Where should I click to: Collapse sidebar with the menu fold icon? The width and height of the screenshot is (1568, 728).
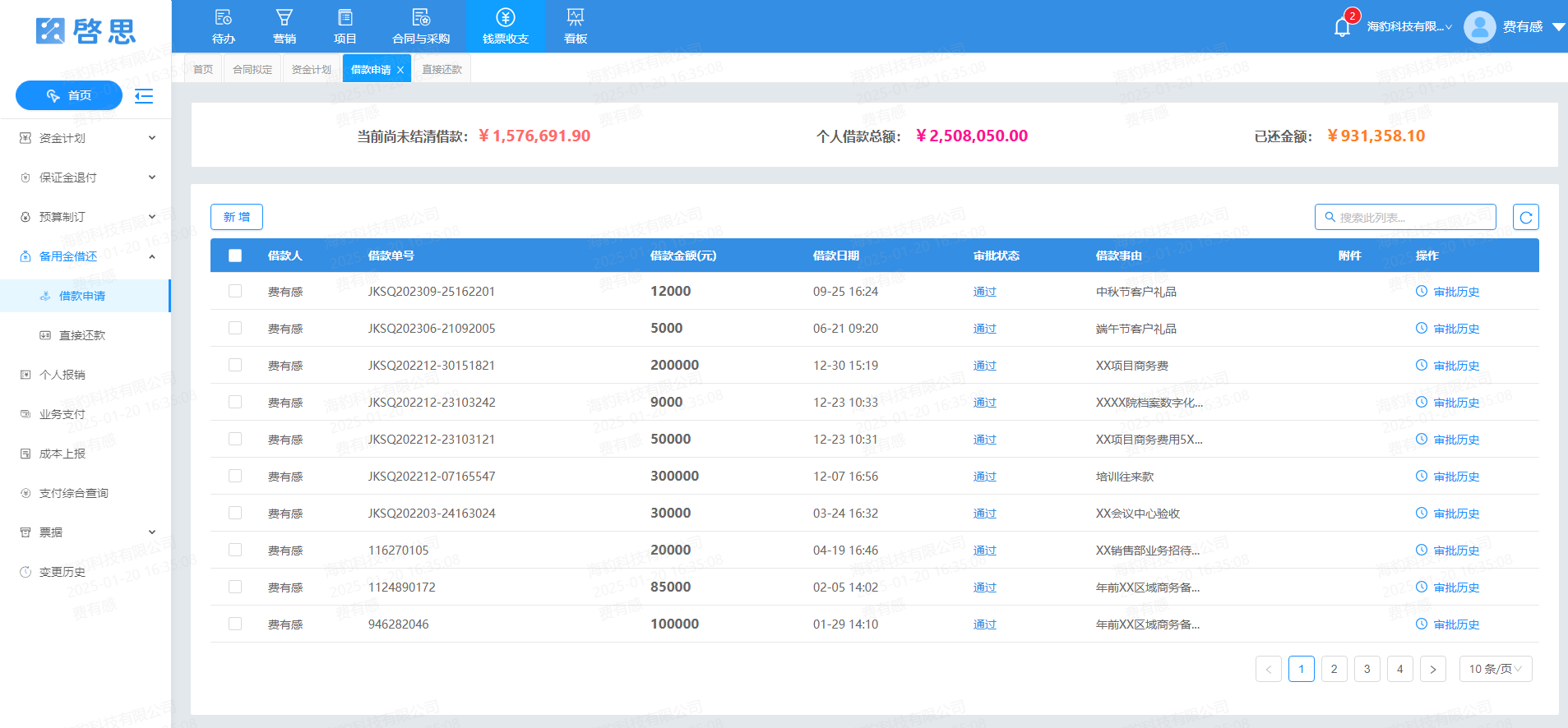click(144, 96)
